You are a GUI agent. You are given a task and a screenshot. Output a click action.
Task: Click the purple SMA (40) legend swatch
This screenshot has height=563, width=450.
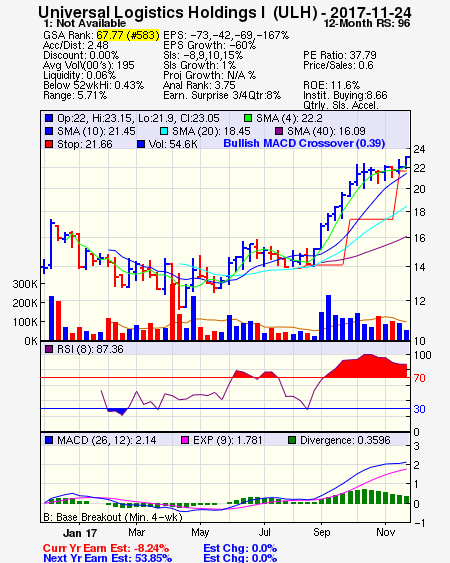click(x=279, y=131)
